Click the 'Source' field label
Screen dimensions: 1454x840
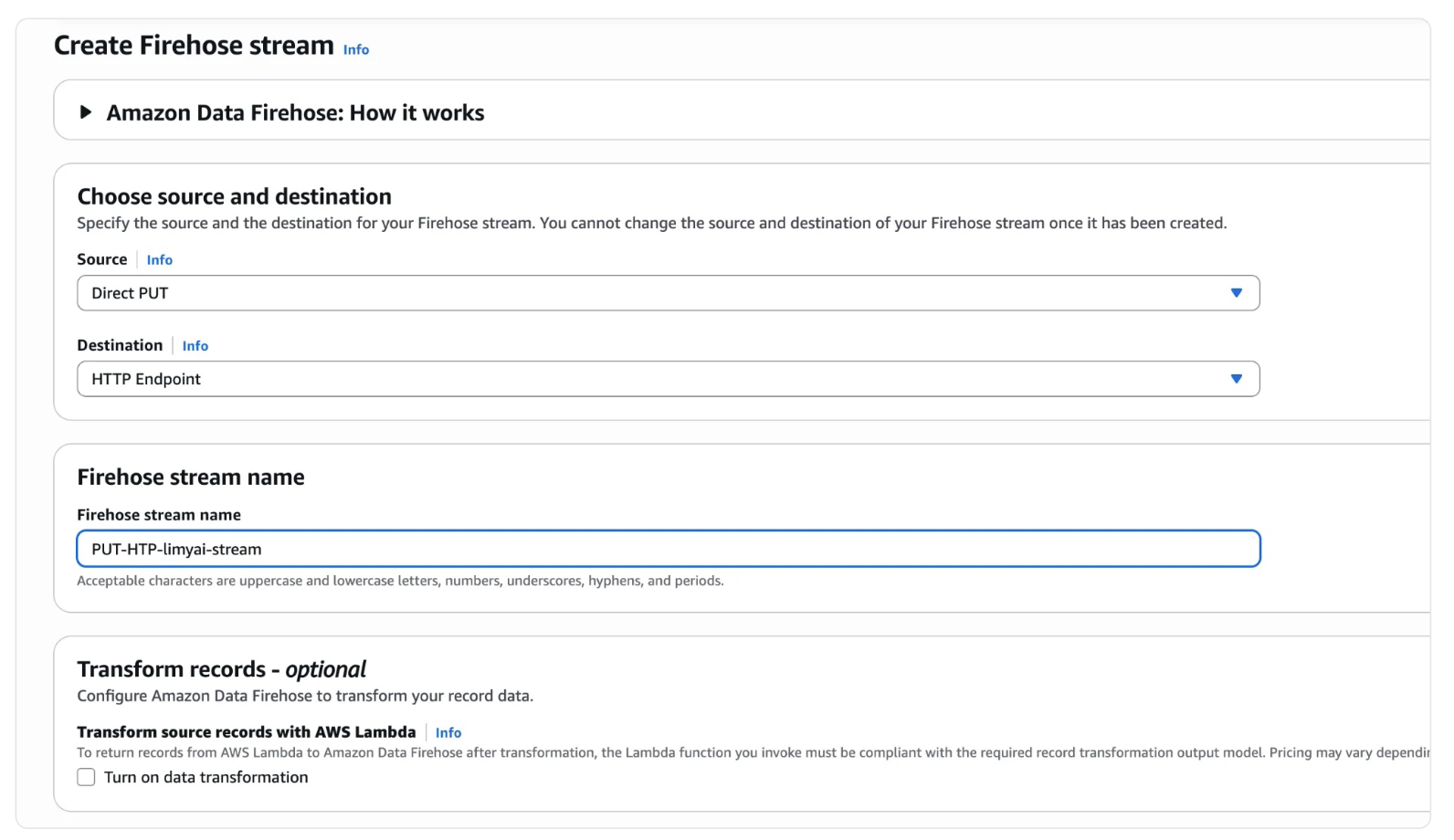(101, 259)
